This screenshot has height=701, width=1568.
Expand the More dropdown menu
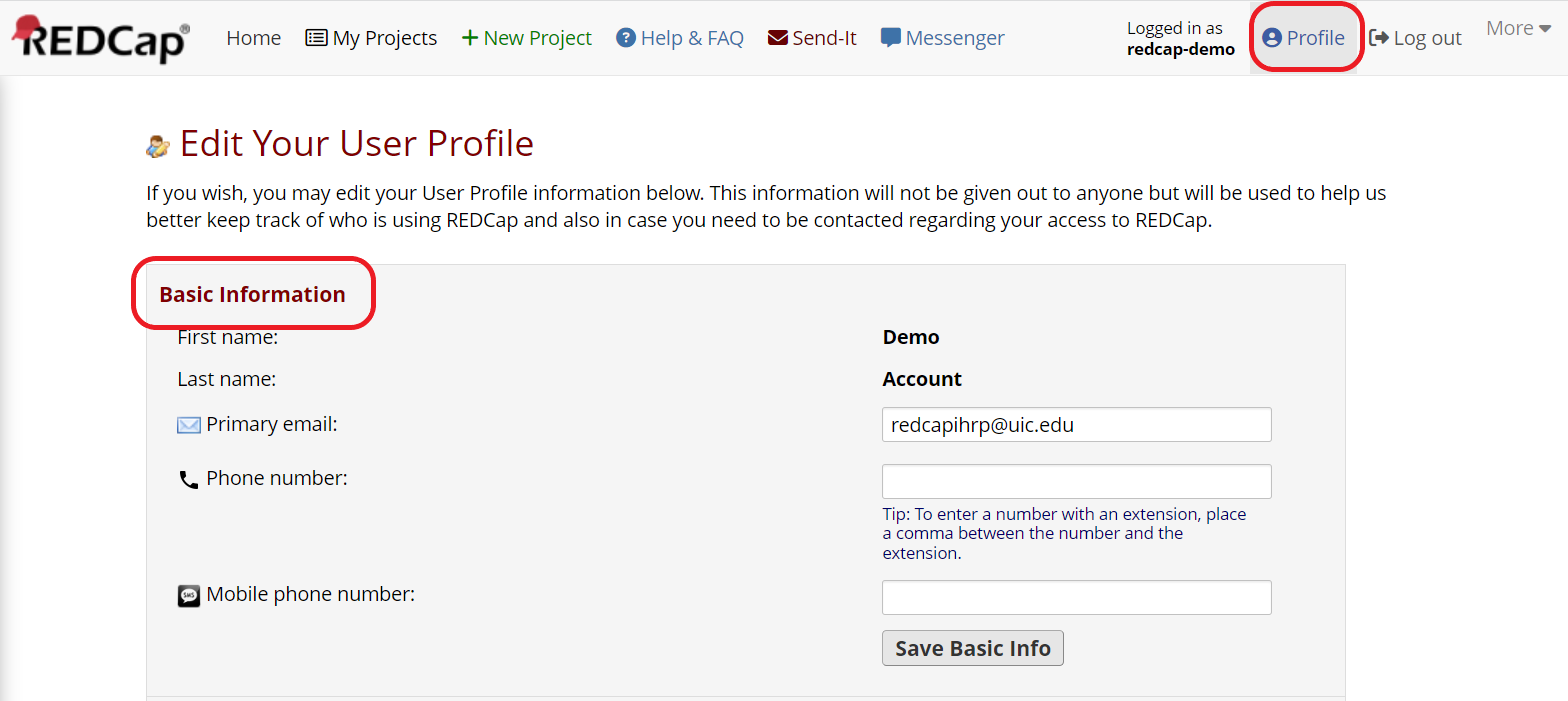pyautogui.click(x=1517, y=28)
